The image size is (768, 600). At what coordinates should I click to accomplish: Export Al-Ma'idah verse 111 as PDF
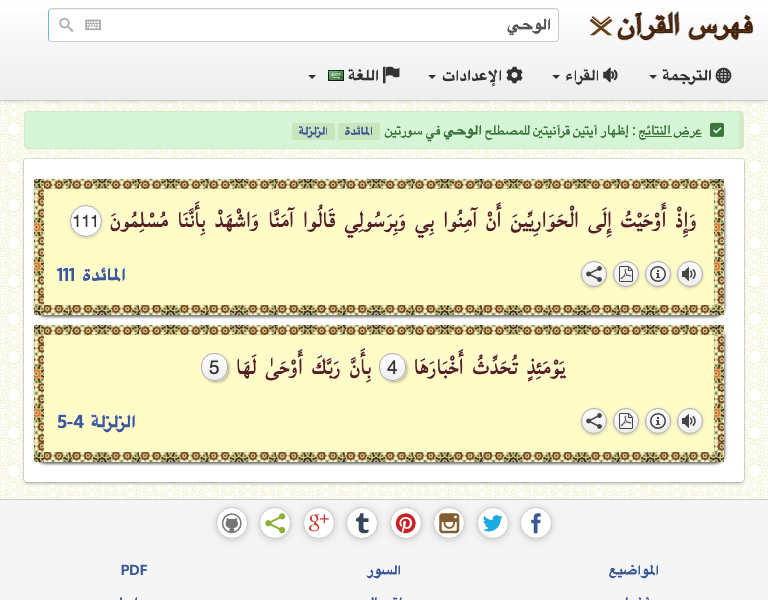626,274
